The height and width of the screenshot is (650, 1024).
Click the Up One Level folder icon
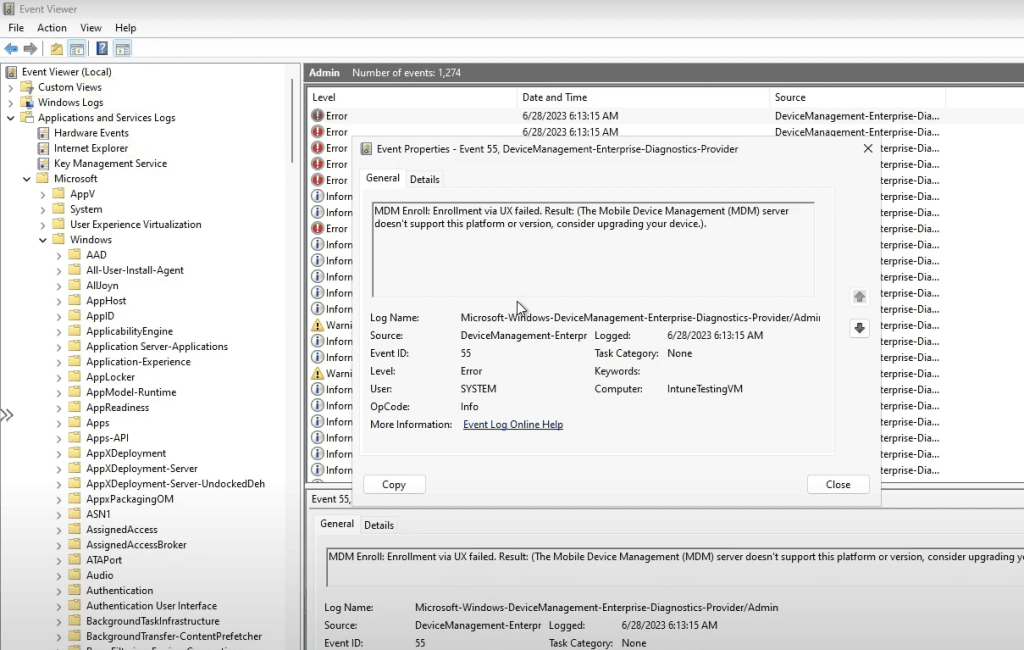coord(57,49)
